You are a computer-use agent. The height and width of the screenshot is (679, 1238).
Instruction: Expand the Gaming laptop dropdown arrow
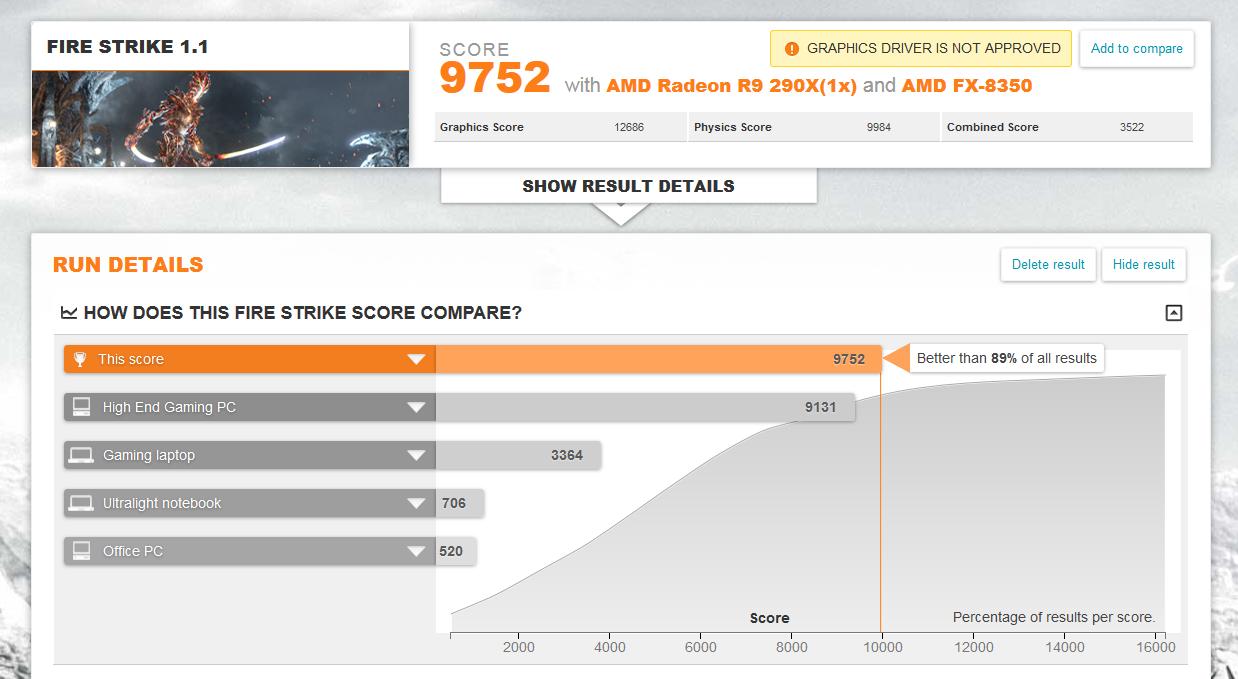coord(417,456)
